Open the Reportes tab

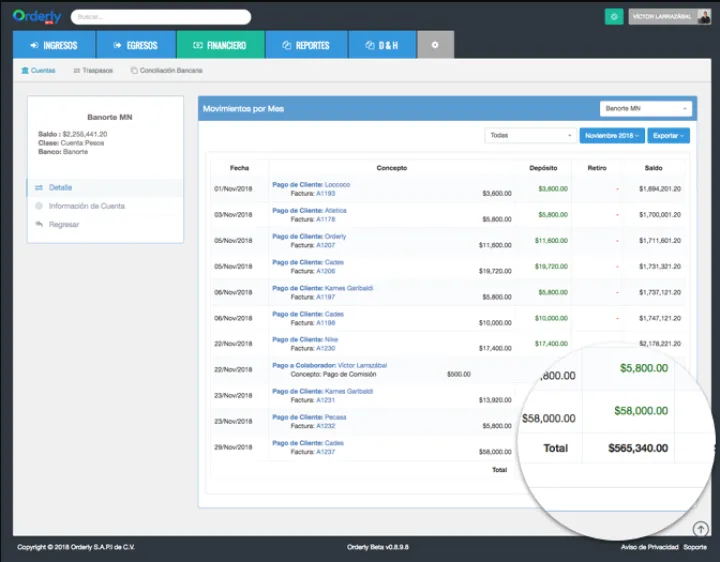306,45
